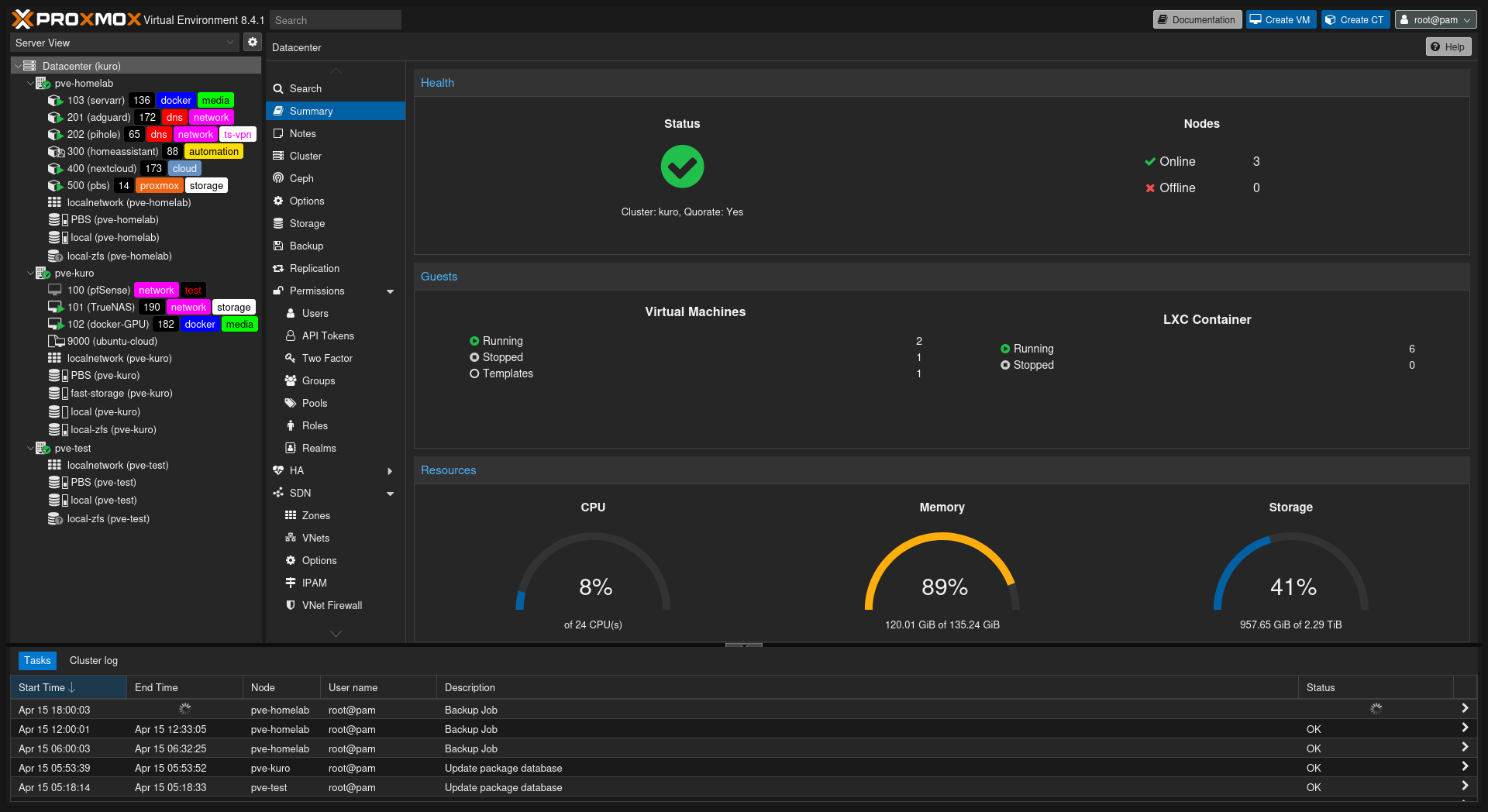Open the Ceph configuration panel
This screenshot has width=1488, height=812.
(301, 178)
